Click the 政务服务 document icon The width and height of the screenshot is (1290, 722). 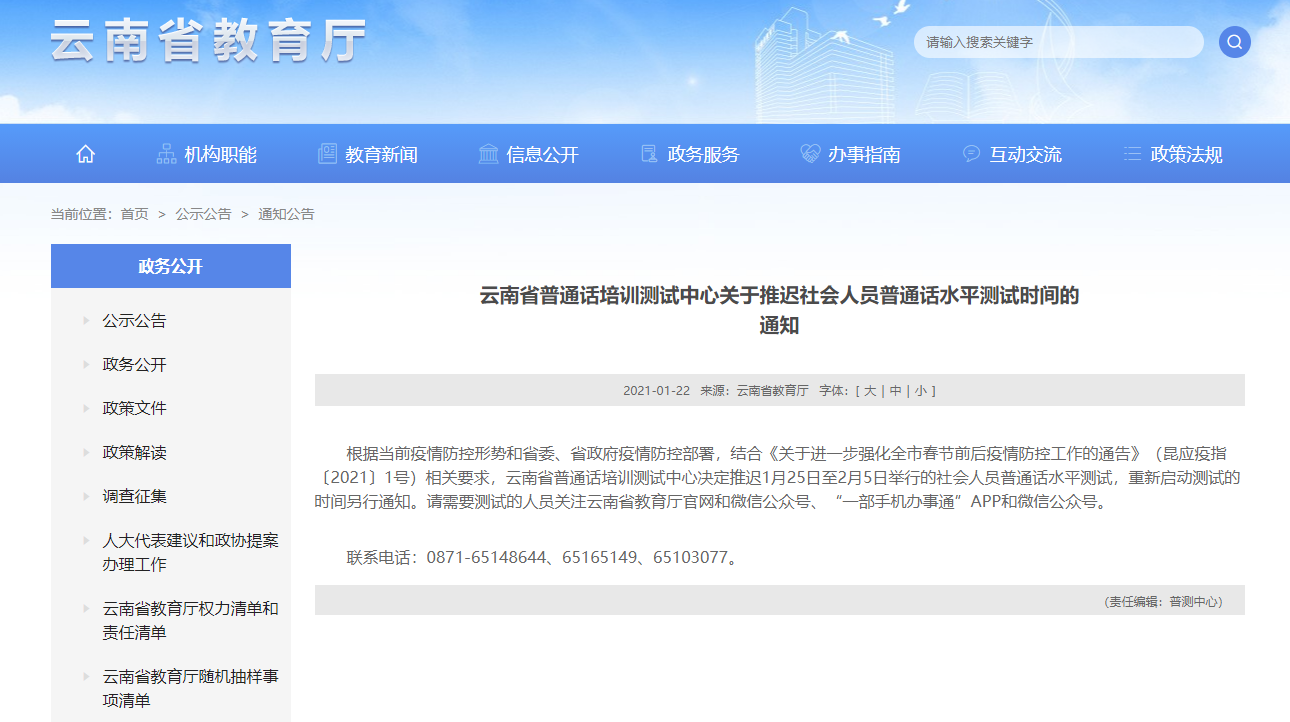pos(649,154)
